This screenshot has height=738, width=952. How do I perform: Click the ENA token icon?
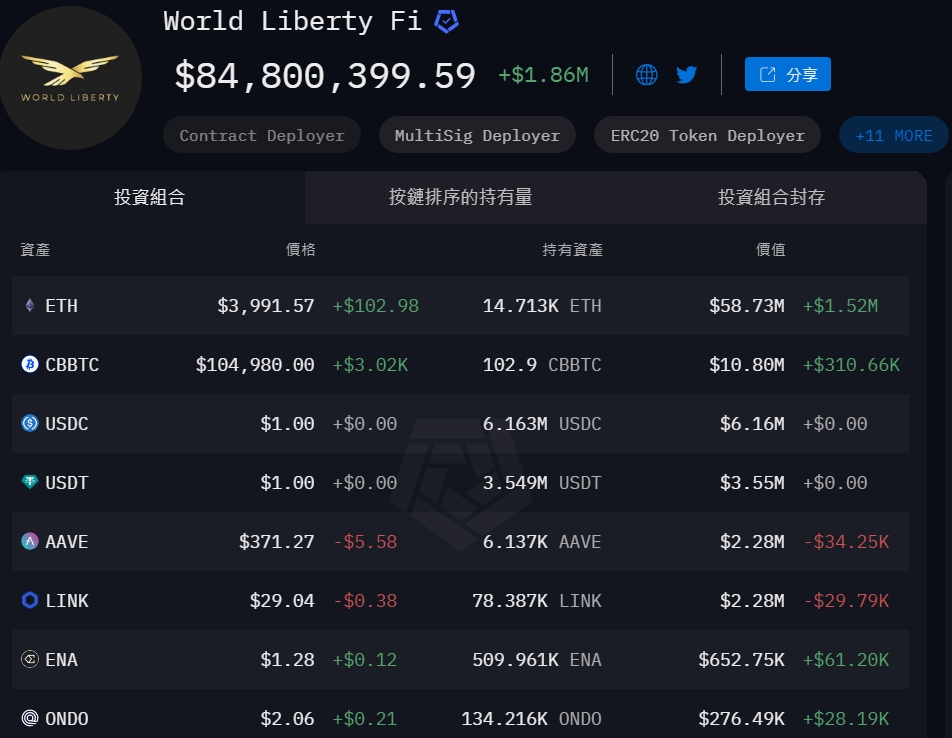point(30,658)
